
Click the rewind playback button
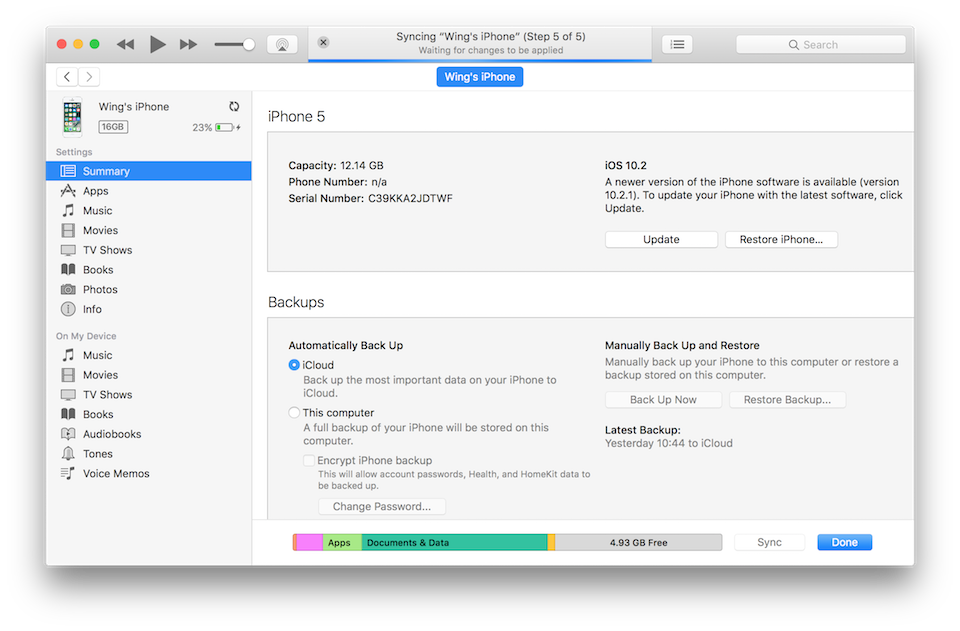(126, 44)
